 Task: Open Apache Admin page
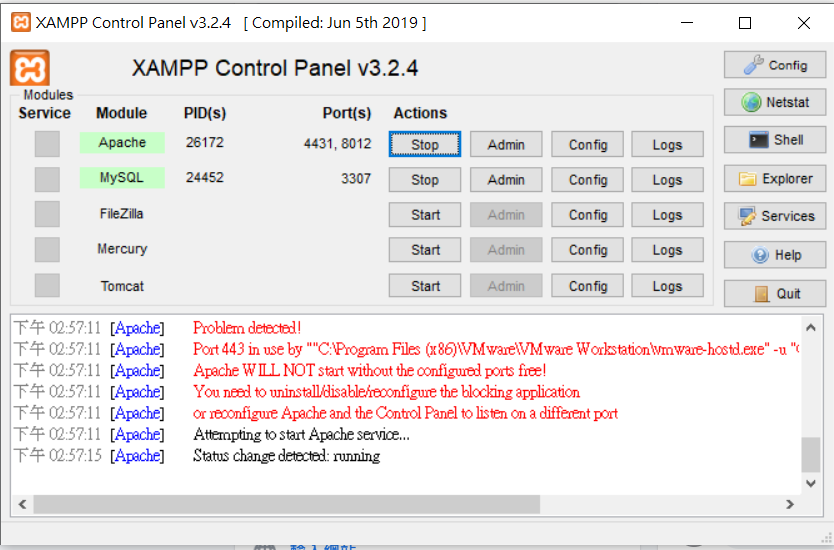tap(506, 144)
